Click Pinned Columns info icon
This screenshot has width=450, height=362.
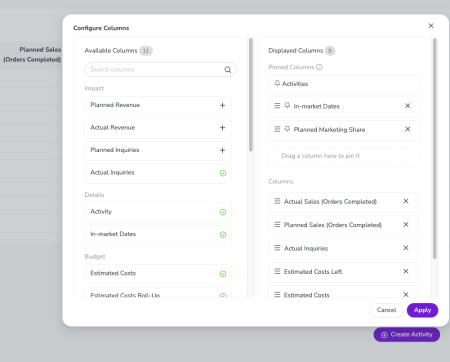(x=319, y=67)
